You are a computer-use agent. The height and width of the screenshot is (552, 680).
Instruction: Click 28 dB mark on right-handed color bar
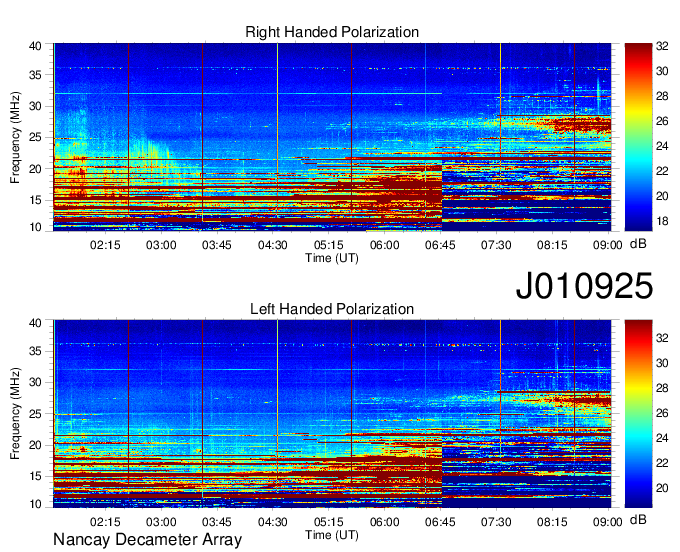(662, 96)
